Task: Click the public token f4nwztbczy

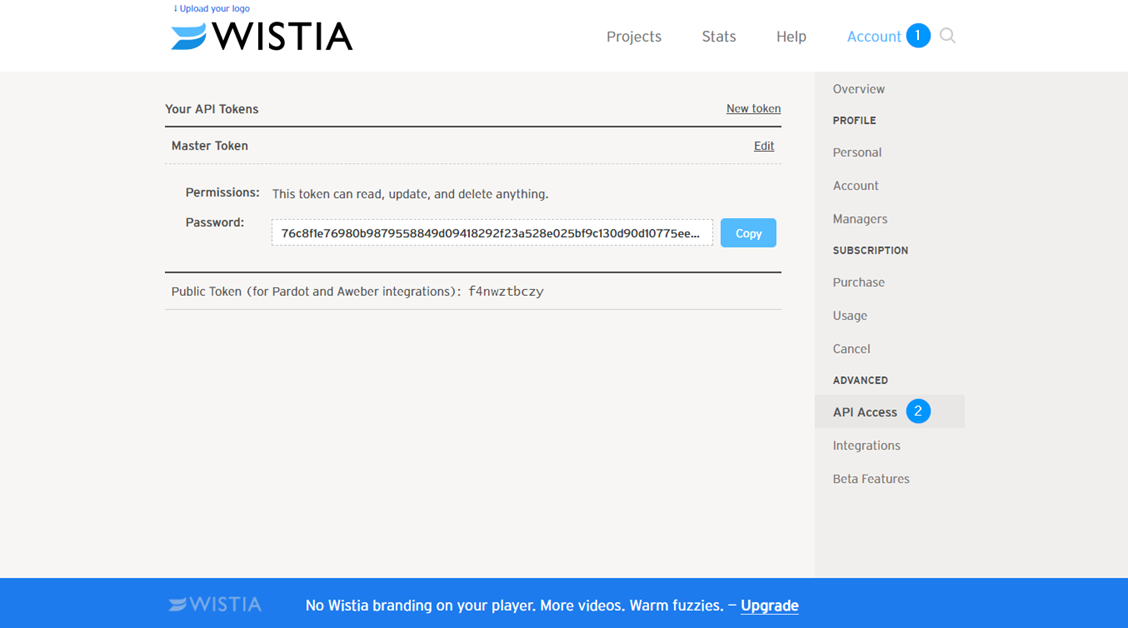Action: pos(506,291)
